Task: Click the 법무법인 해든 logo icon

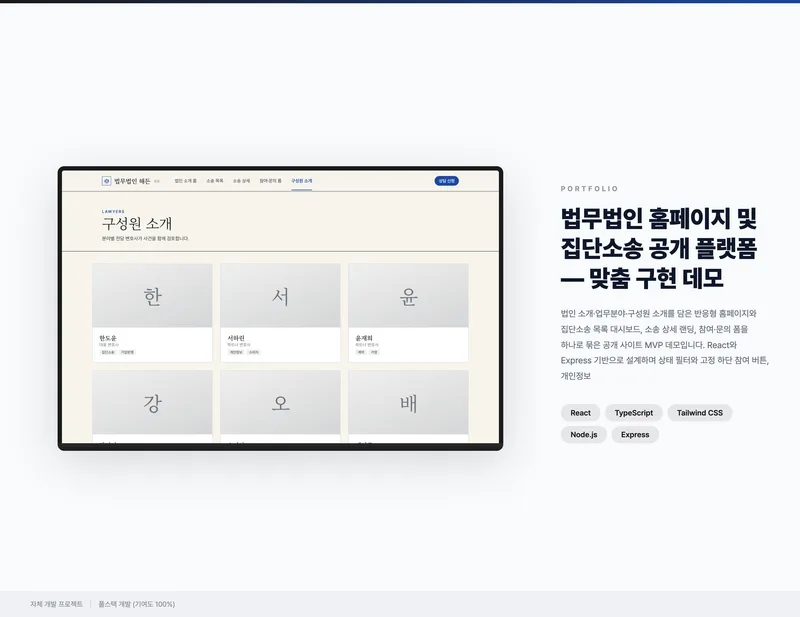Action: tap(106, 181)
